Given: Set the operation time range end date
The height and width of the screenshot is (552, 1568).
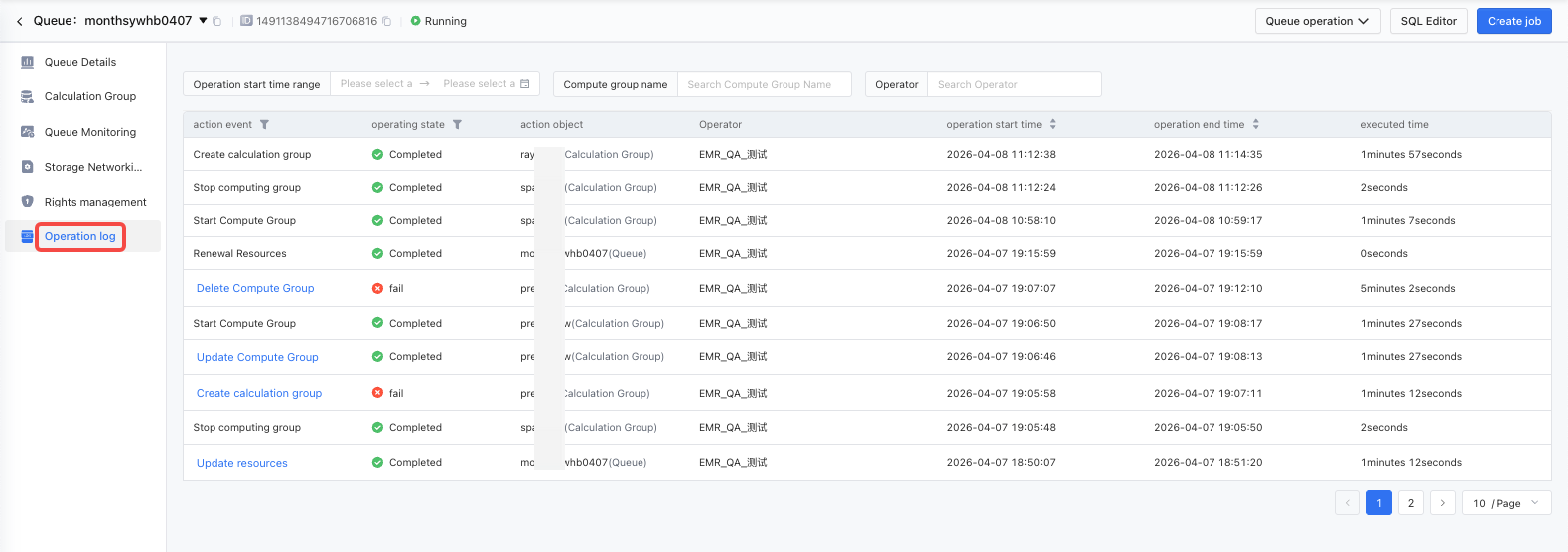Looking at the screenshot, I should coord(479,84).
